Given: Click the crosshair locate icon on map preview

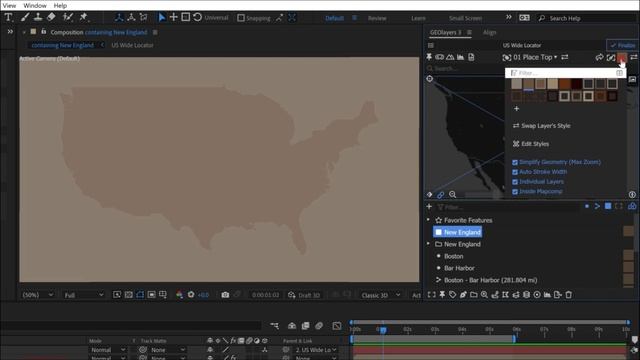Looking at the screenshot, I should 429,78.
